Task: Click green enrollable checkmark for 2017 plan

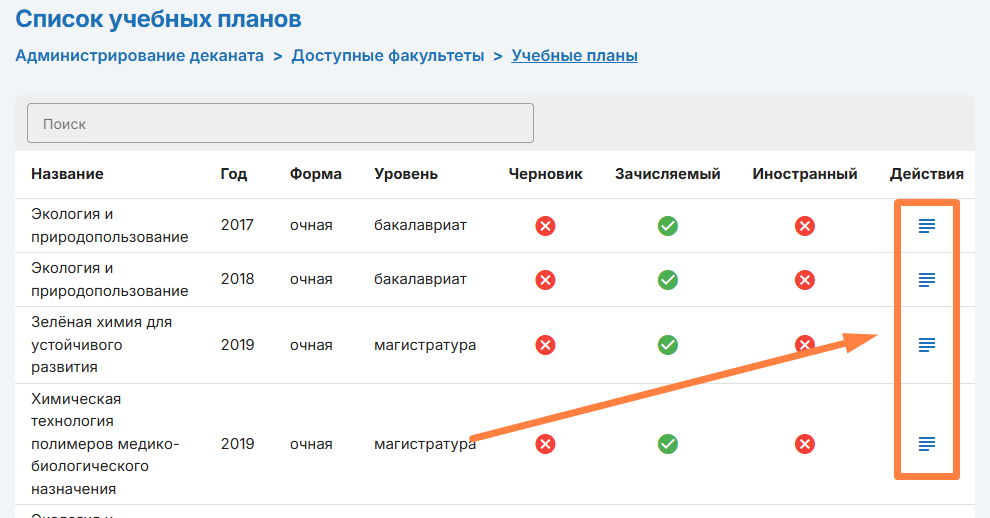Action: point(668,226)
